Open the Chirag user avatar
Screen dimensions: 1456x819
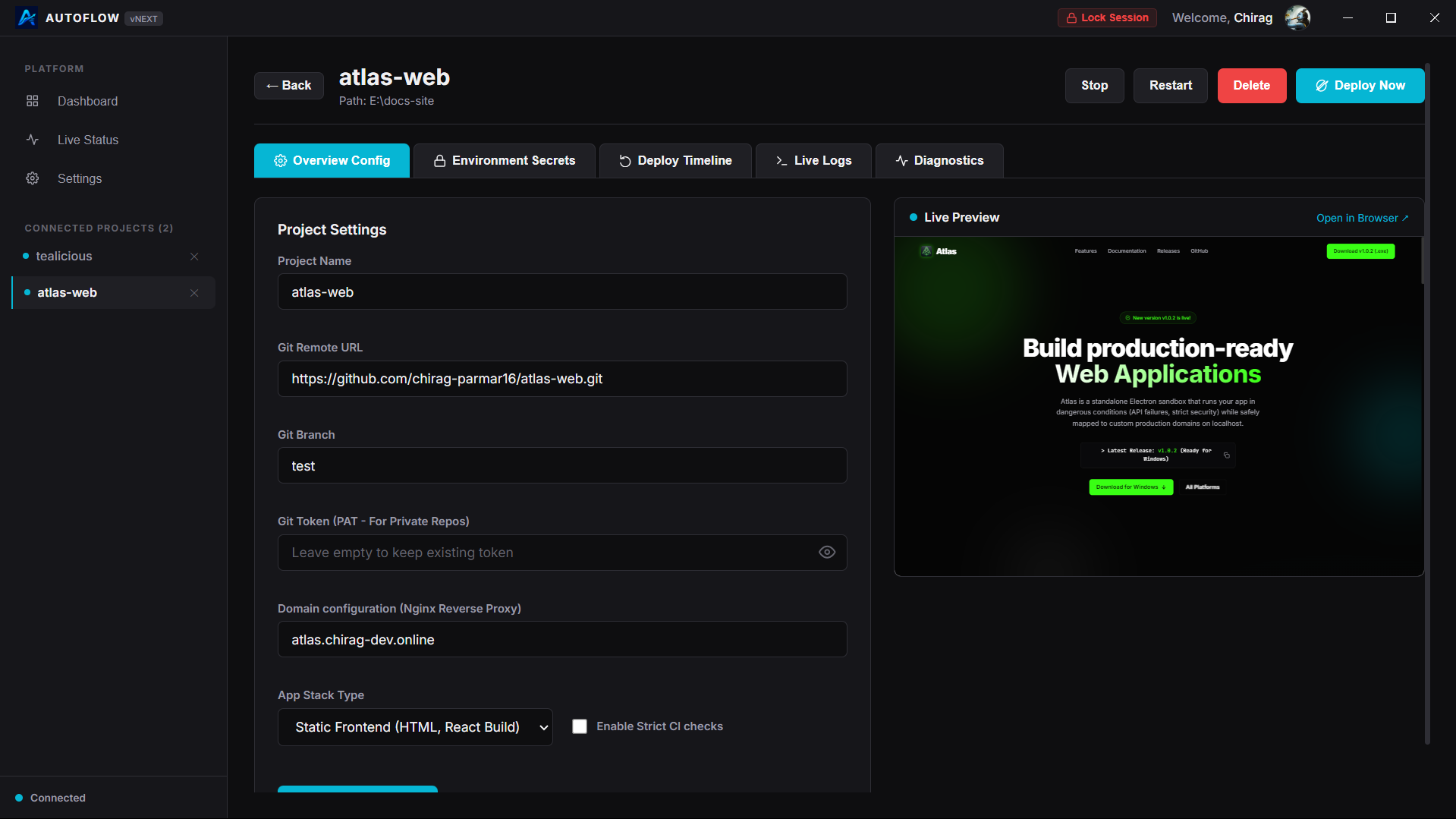pos(1297,17)
